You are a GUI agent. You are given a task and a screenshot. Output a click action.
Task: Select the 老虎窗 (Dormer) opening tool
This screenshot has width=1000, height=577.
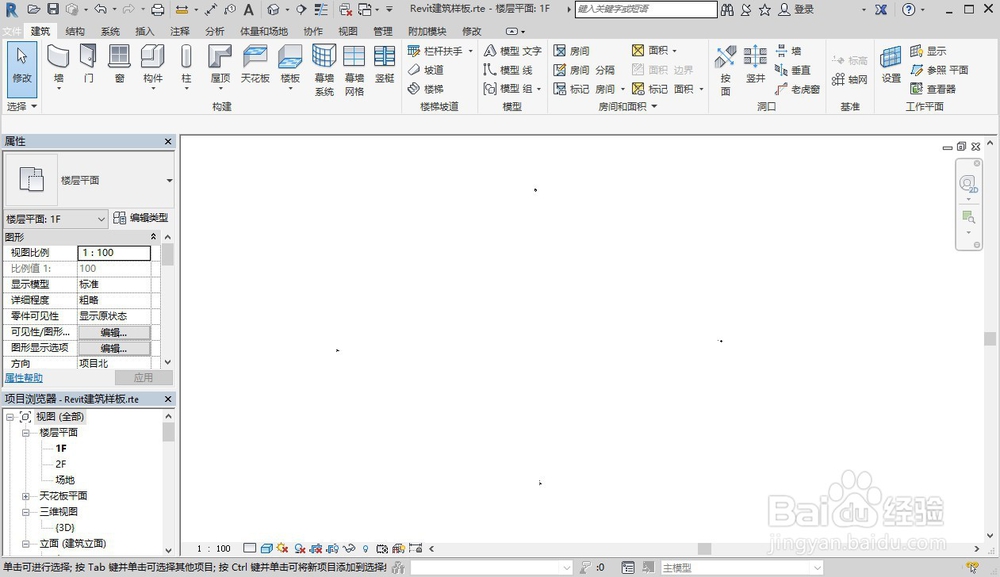[797, 89]
